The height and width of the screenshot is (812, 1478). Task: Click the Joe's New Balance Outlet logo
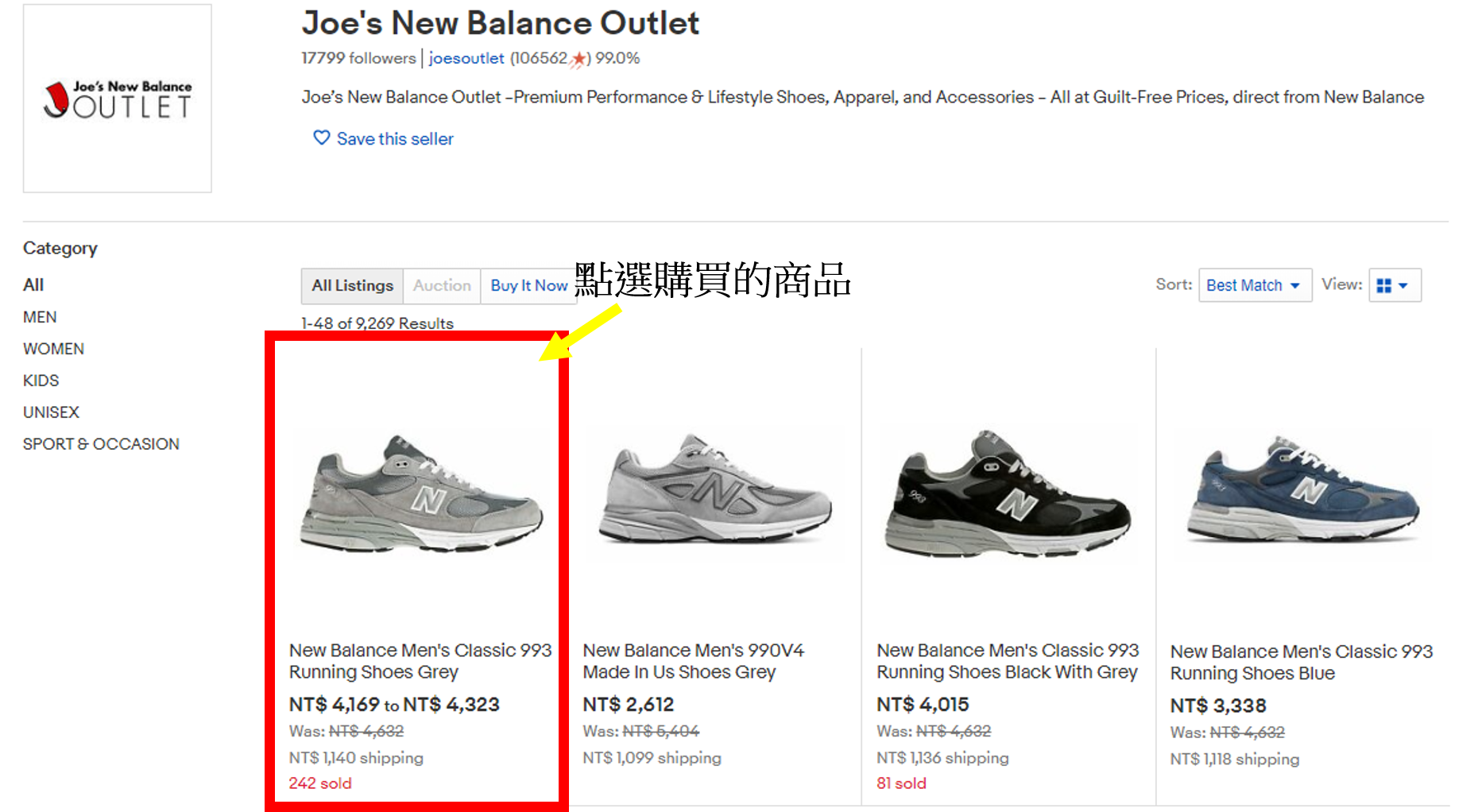(118, 99)
